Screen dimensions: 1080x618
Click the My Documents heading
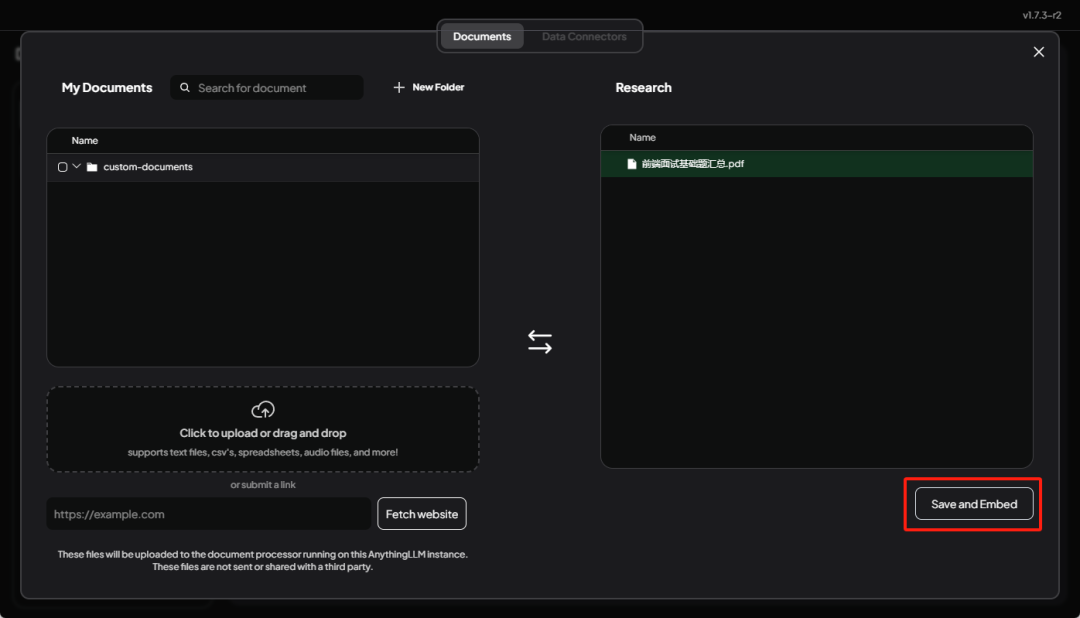[x=107, y=87]
